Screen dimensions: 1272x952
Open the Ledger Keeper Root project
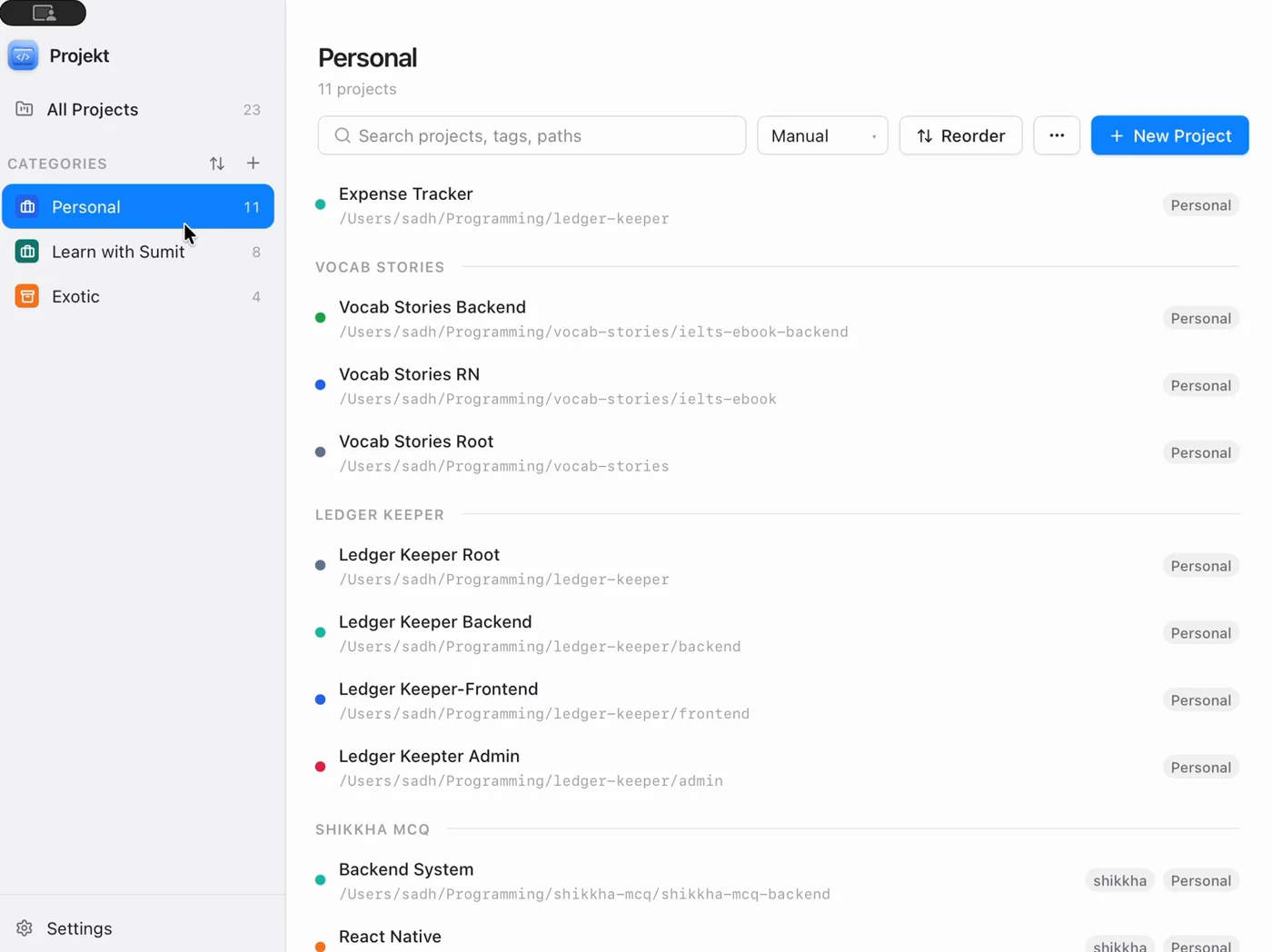pyautogui.click(x=777, y=566)
